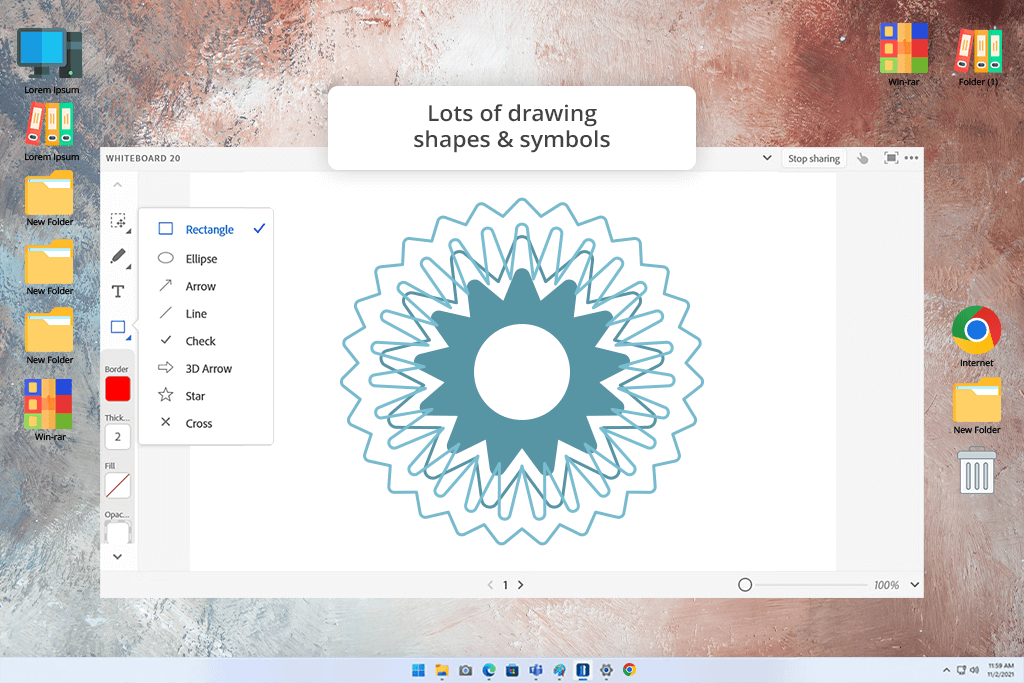1024x683 pixels.
Task: Choose Line from the shapes menu
Action: point(206,313)
